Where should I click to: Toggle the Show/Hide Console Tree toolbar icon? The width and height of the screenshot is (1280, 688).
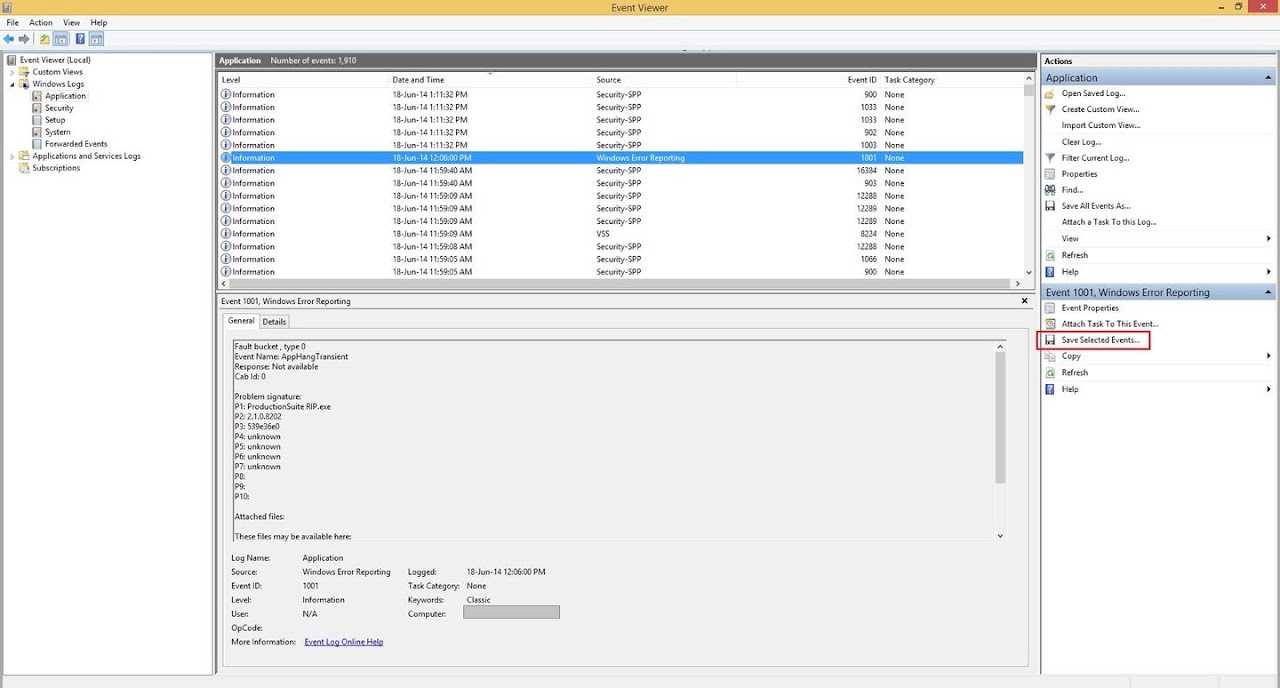(61, 39)
